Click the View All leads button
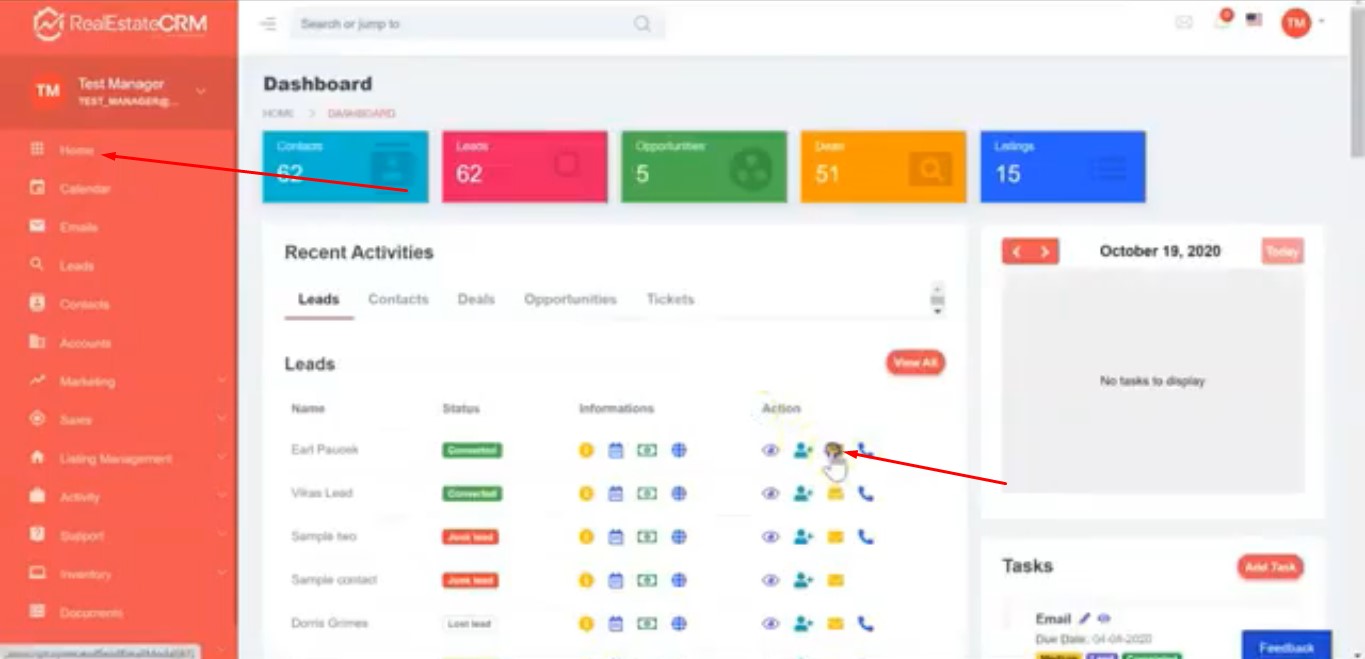1365x659 pixels. coord(914,363)
